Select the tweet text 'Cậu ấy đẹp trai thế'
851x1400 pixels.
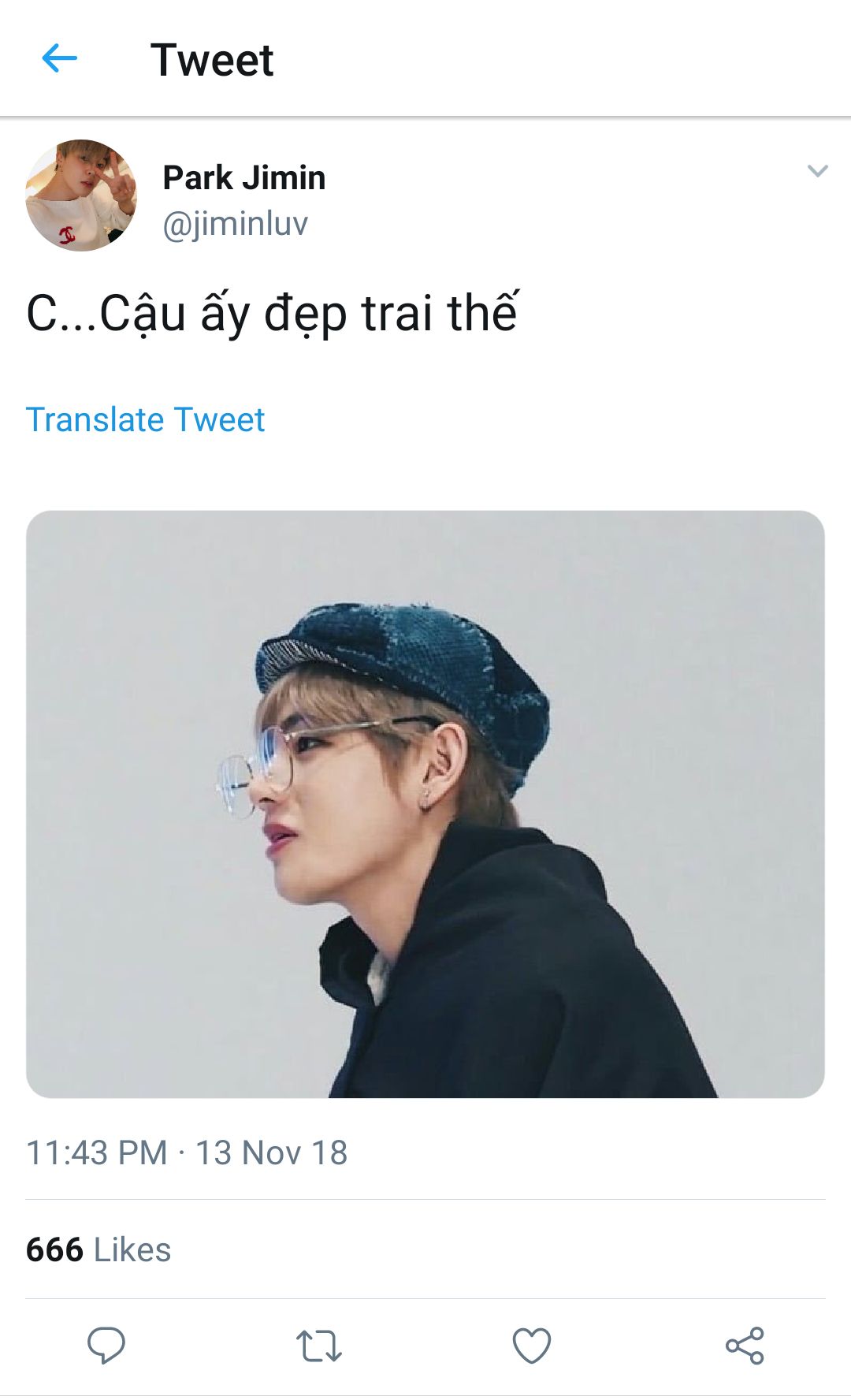pos(309,314)
